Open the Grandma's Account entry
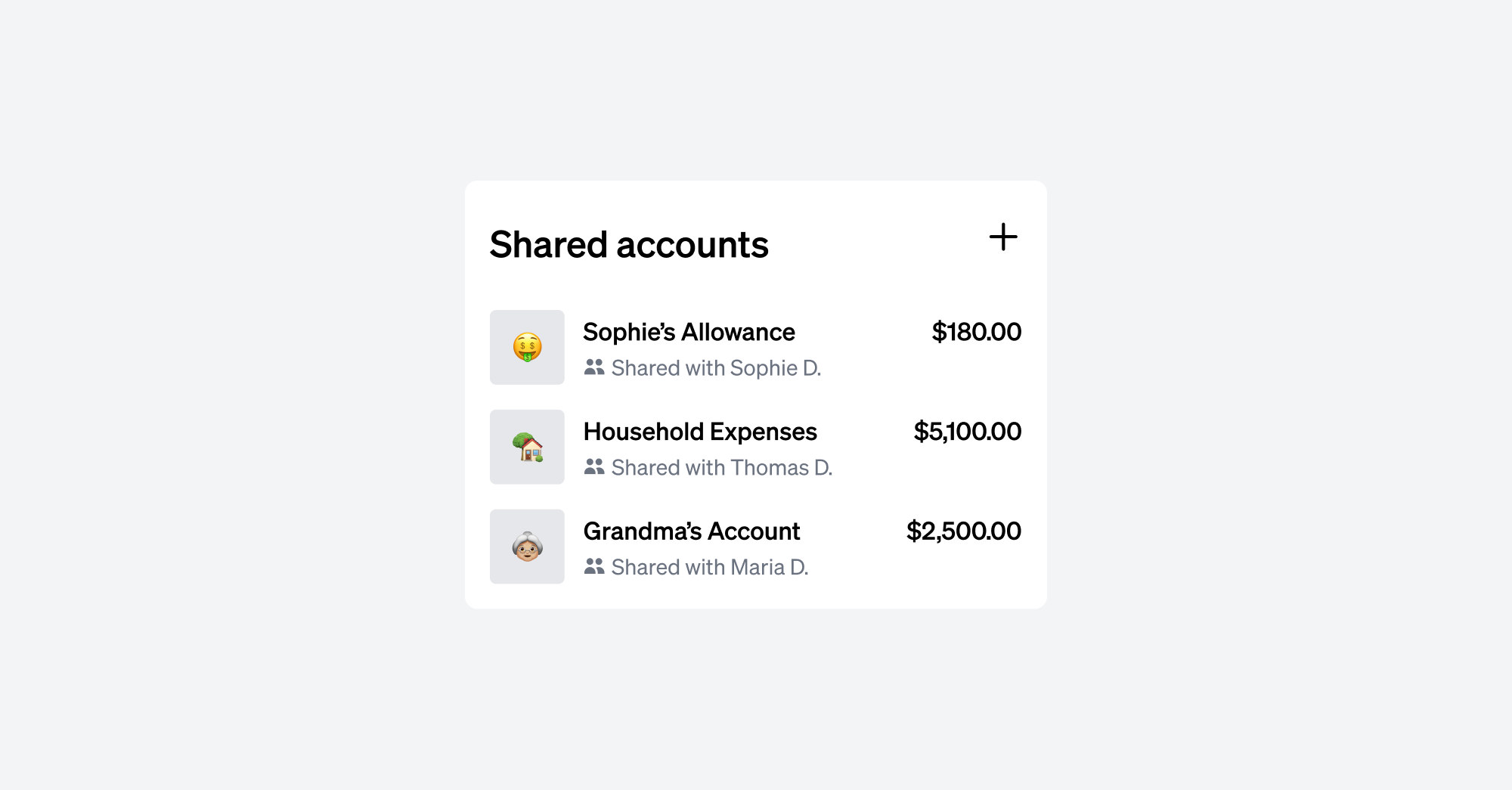Viewport: 1512px width, 790px height. (690, 531)
